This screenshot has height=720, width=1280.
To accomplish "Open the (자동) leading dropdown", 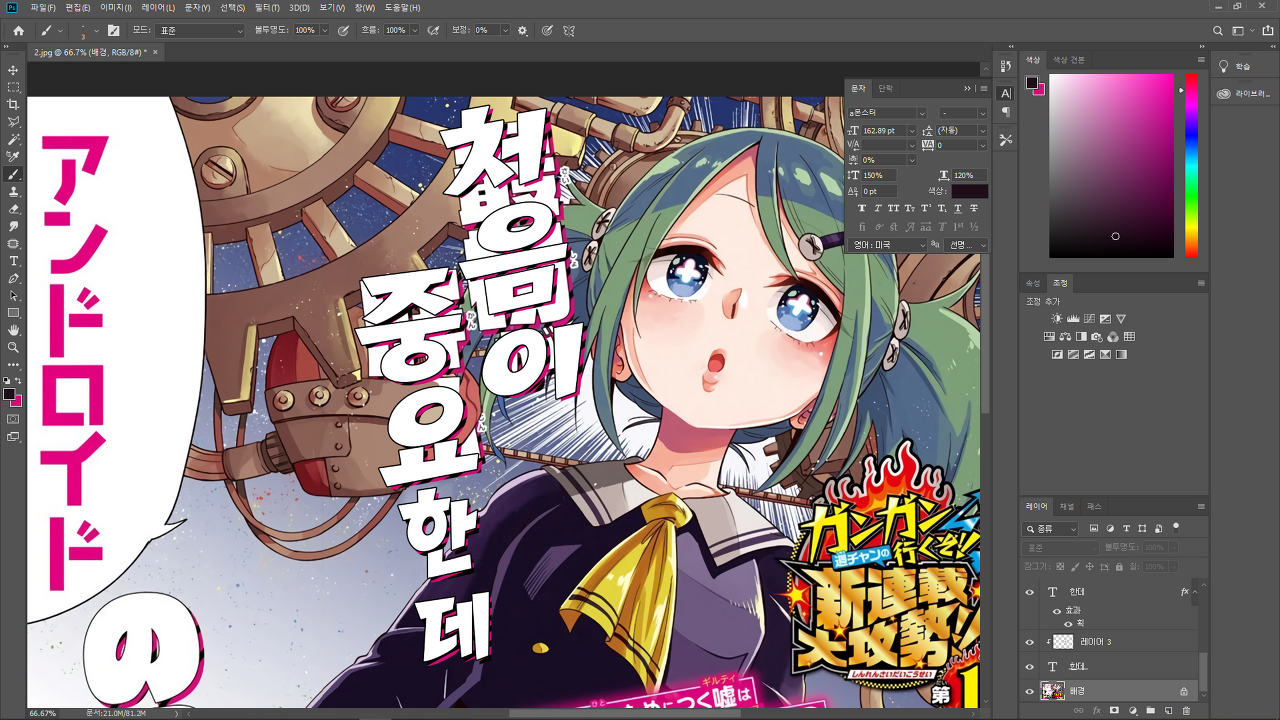I will [x=982, y=130].
